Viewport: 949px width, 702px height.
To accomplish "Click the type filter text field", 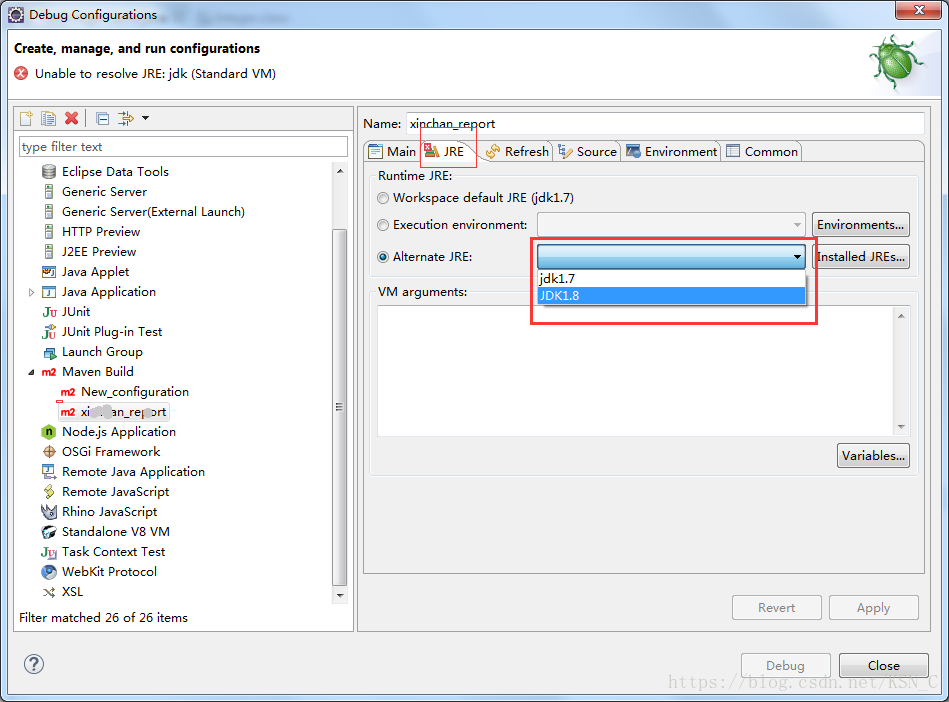I will click(x=183, y=146).
